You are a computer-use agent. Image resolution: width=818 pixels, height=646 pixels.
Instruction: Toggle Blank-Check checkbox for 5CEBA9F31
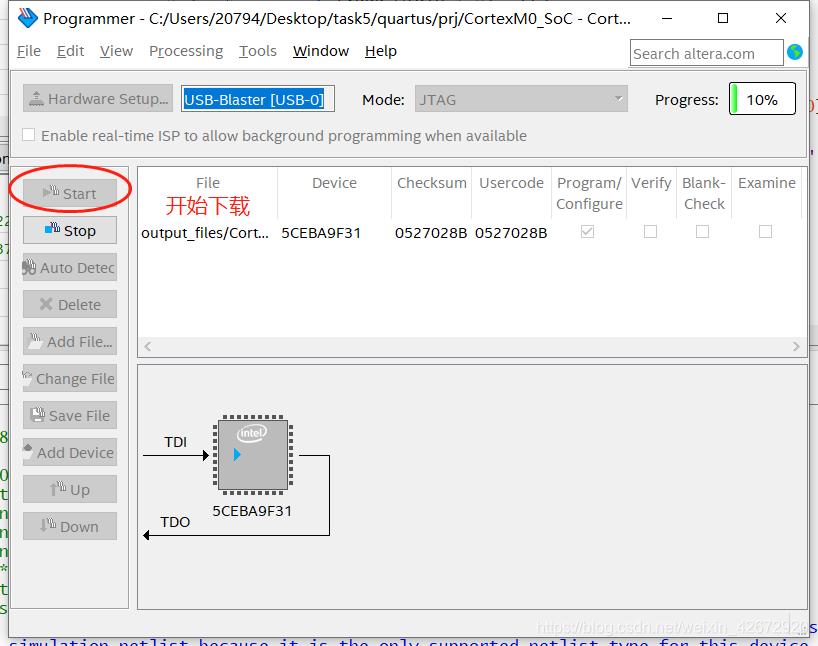703,231
